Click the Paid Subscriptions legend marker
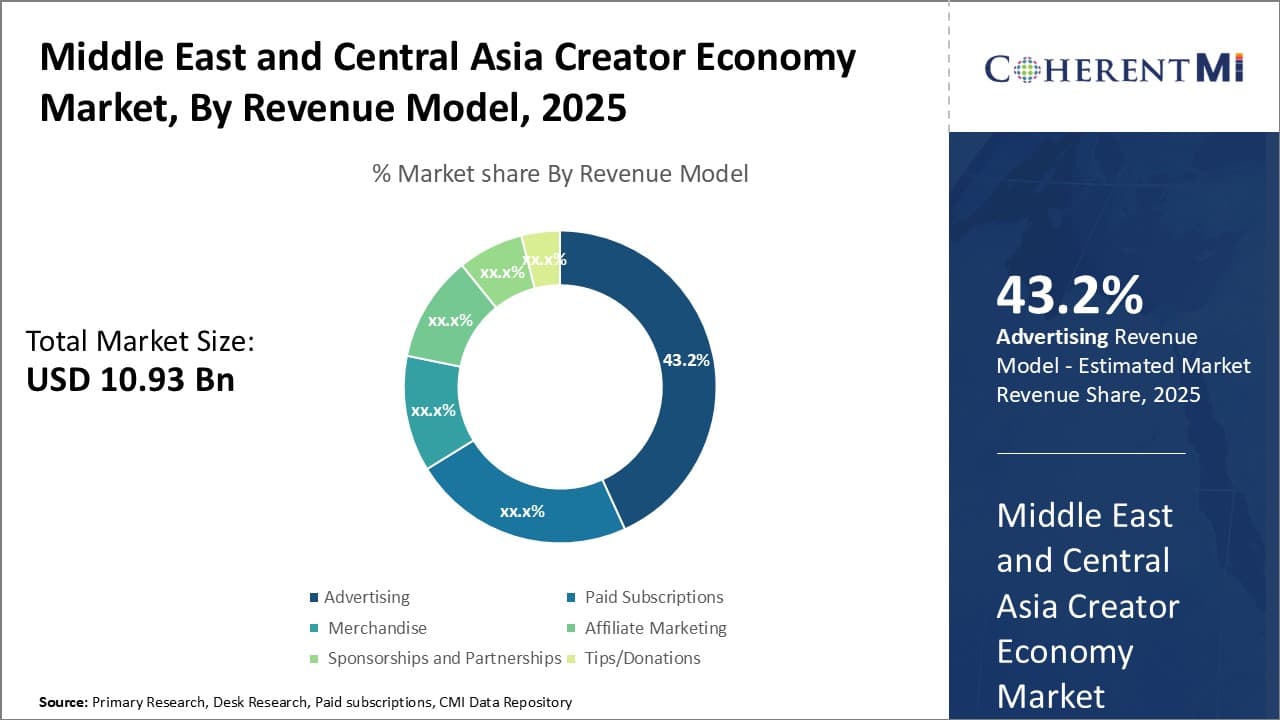This screenshot has height=720, width=1280. [x=572, y=597]
